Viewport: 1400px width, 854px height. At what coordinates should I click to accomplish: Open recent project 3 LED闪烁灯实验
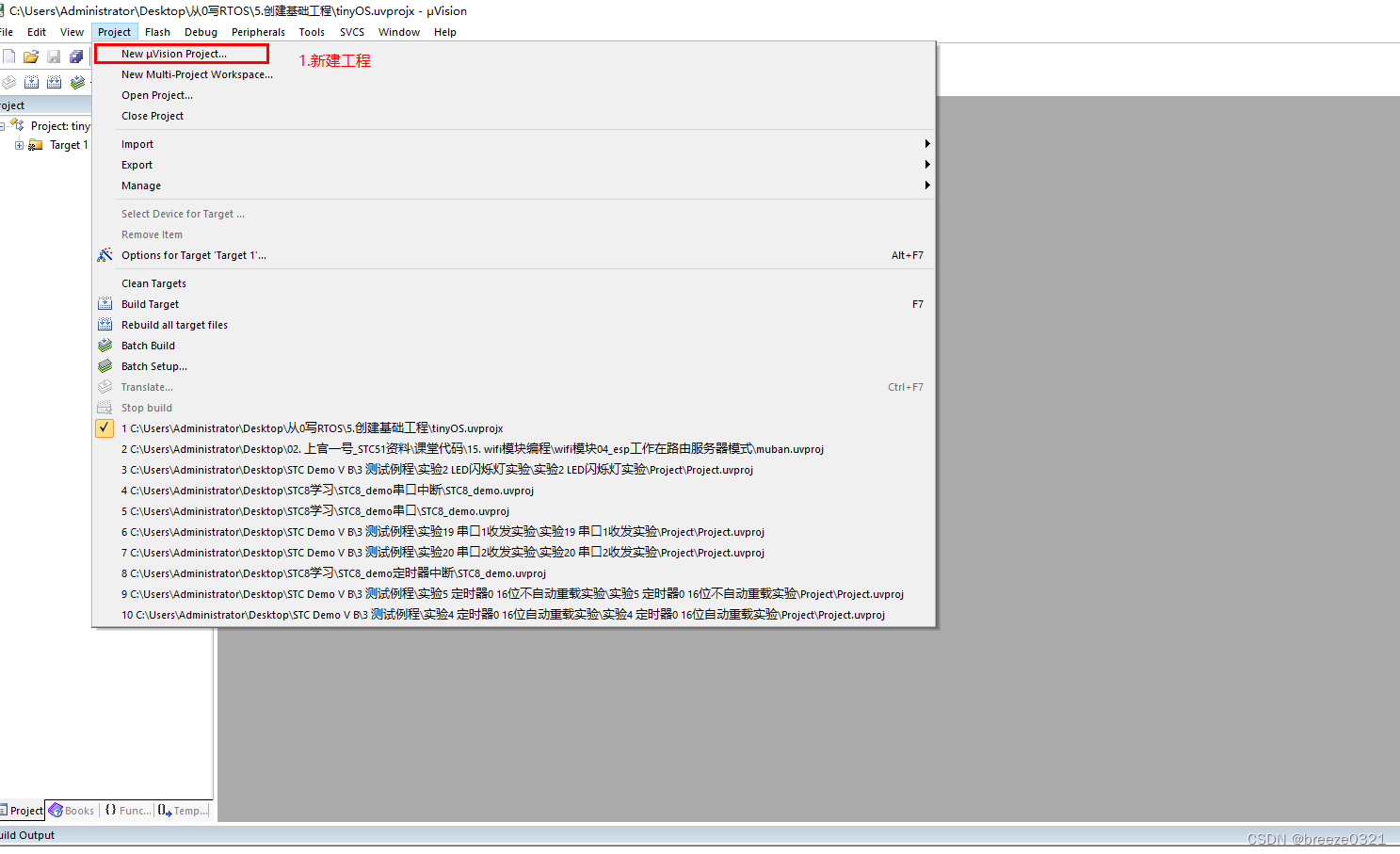tap(514, 470)
